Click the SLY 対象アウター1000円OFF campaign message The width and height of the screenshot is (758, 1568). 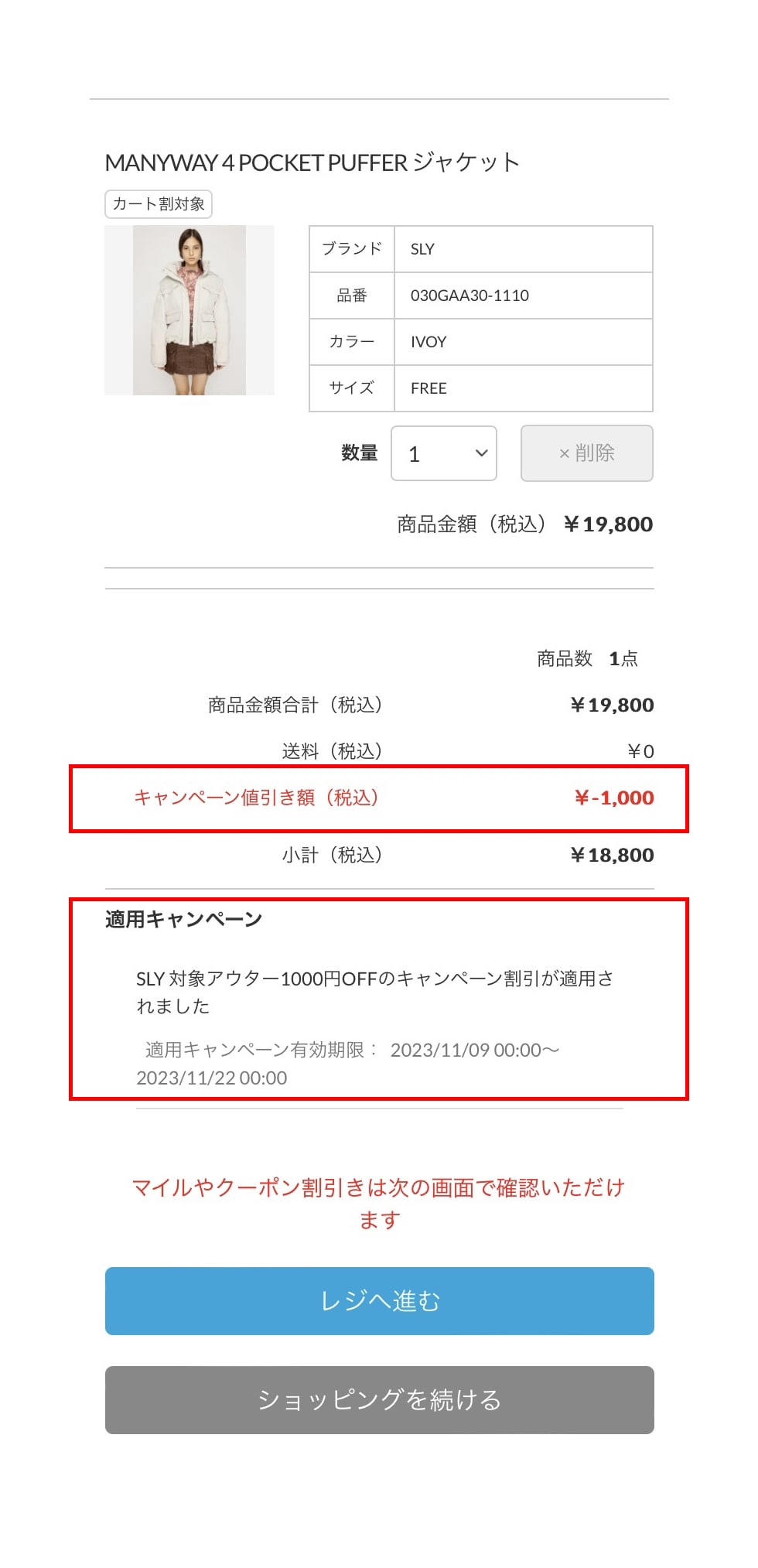pos(375,992)
